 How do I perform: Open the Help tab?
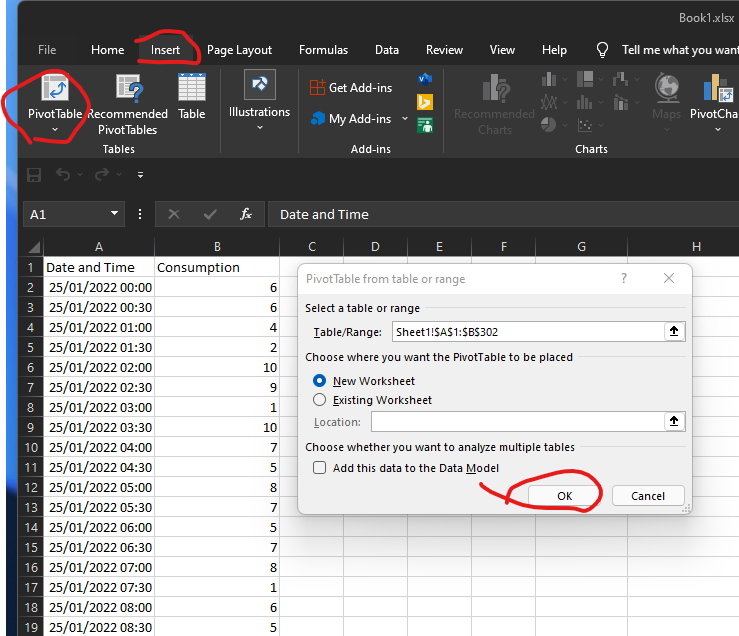554,50
